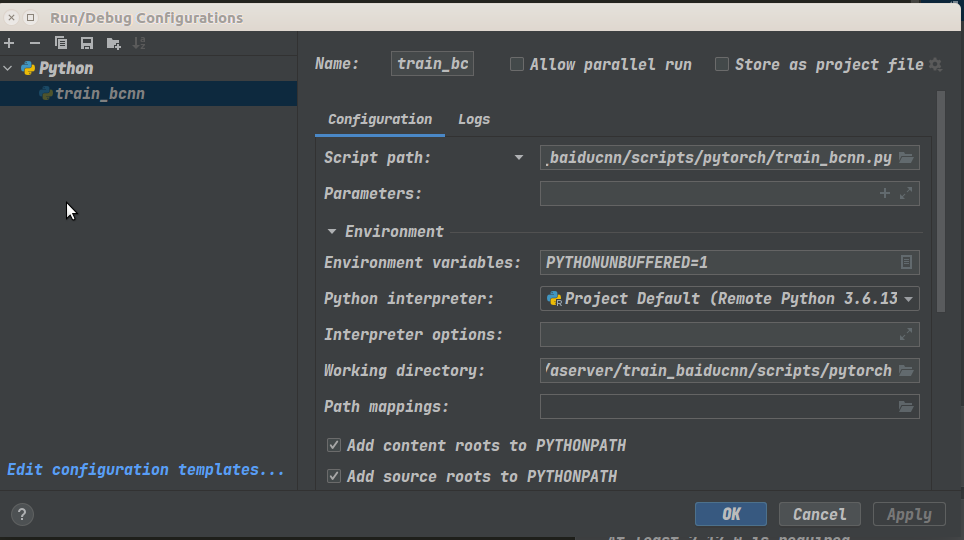Uncheck Add source roots to PYTHONPATH
This screenshot has height=540, width=964.
coord(334,476)
